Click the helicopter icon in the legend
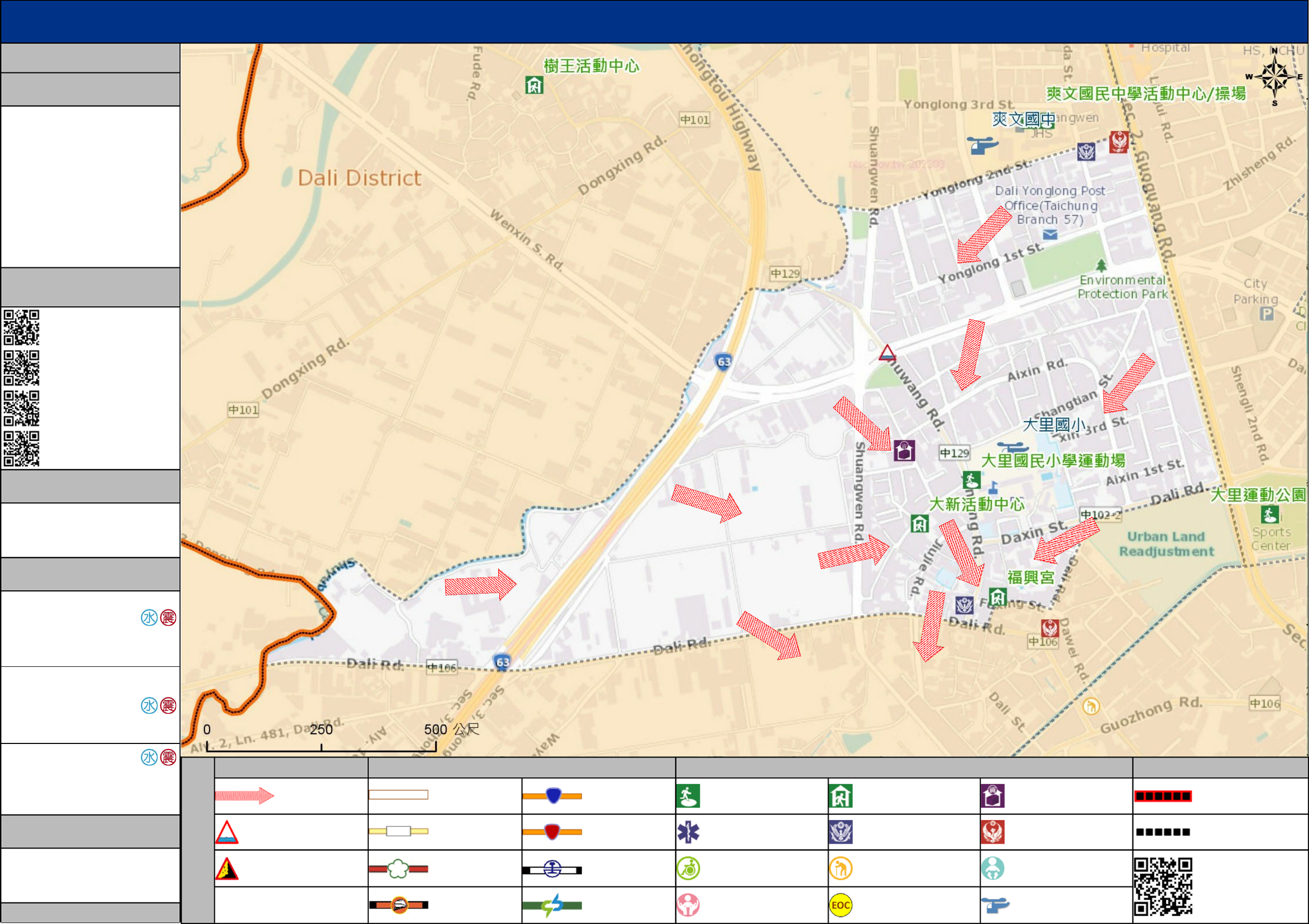This screenshot has height=924, width=1309. point(995,905)
